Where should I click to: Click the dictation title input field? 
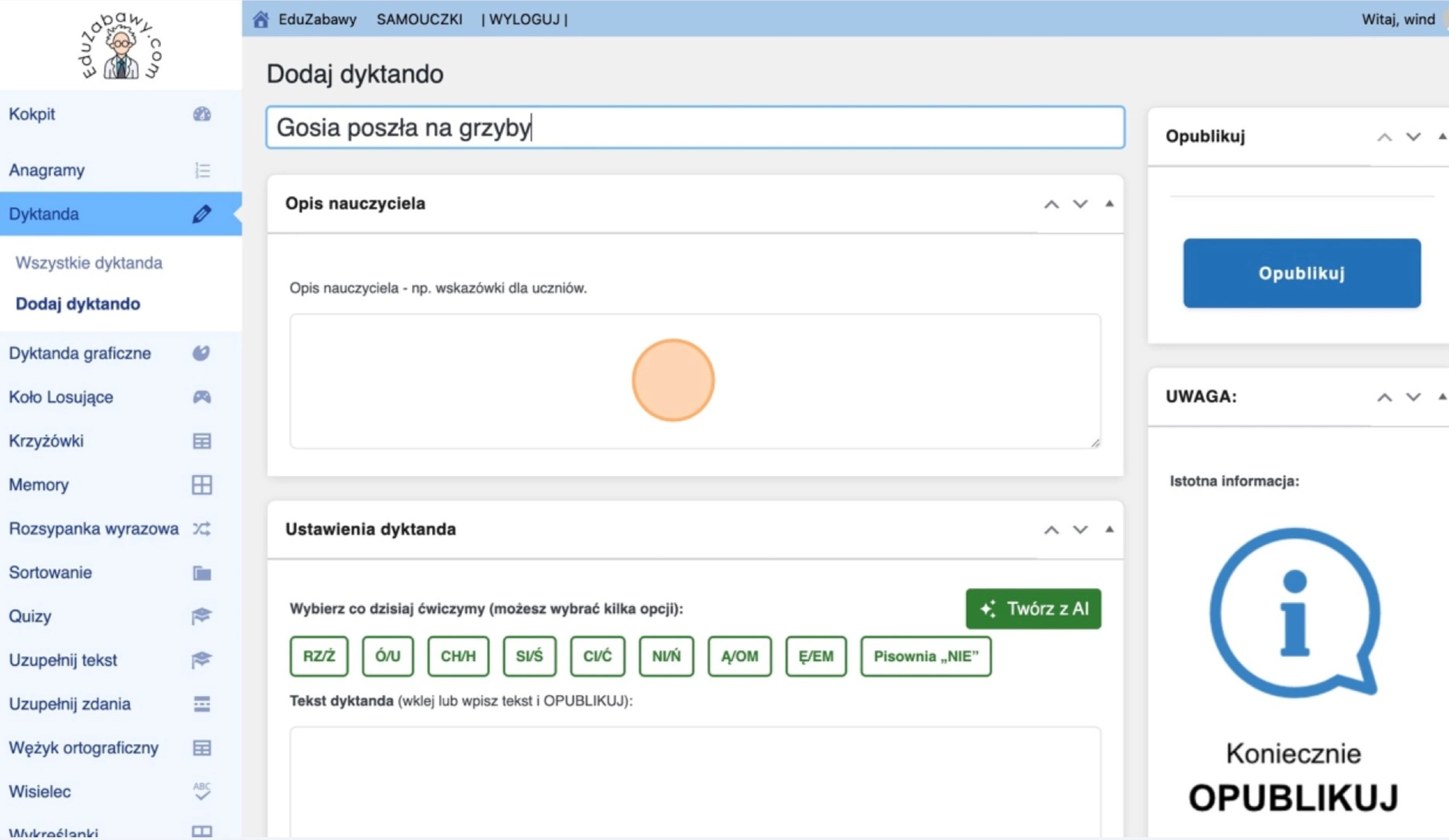[x=695, y=128]
